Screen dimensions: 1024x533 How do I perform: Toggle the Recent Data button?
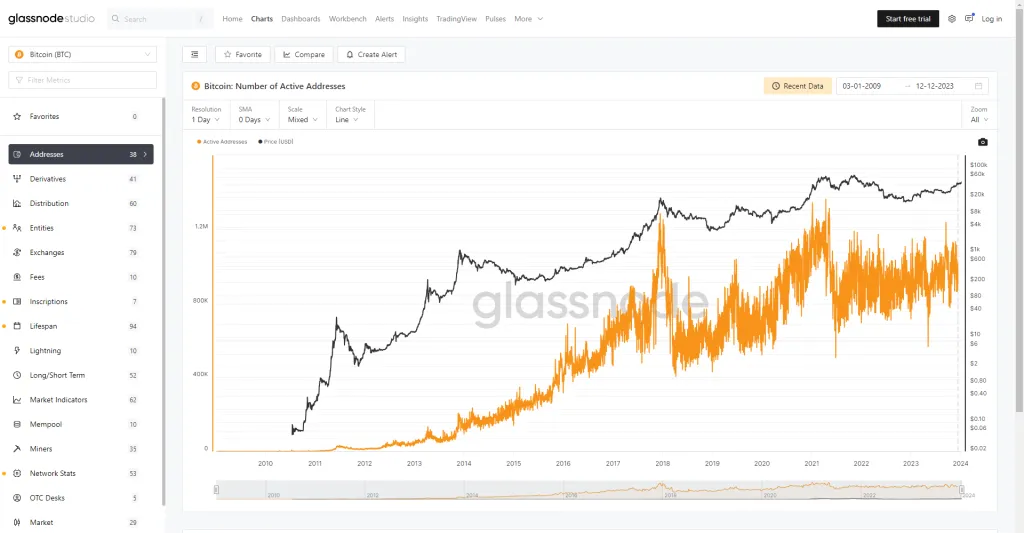point(797,86)
